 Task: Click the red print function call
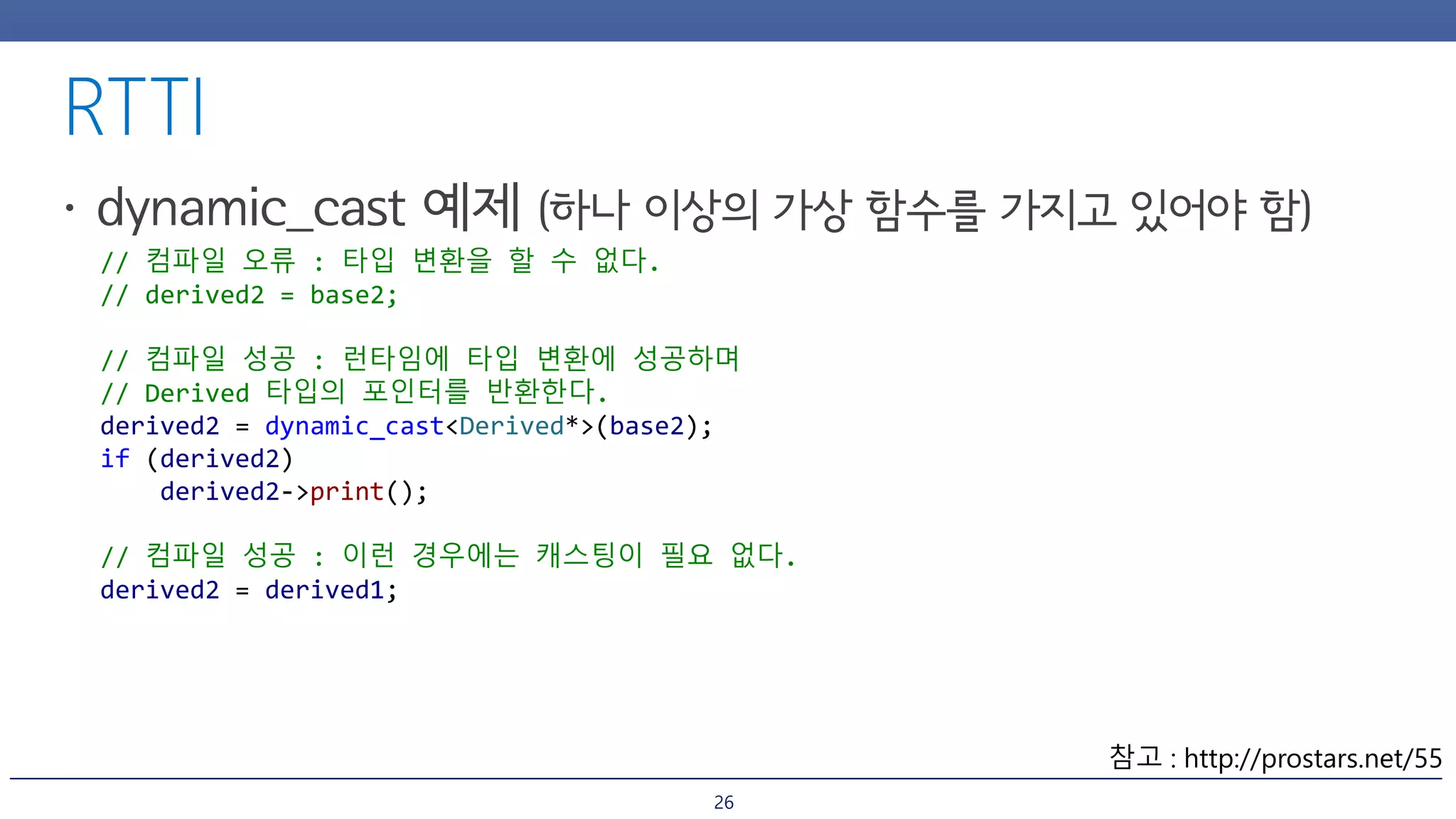347,491
